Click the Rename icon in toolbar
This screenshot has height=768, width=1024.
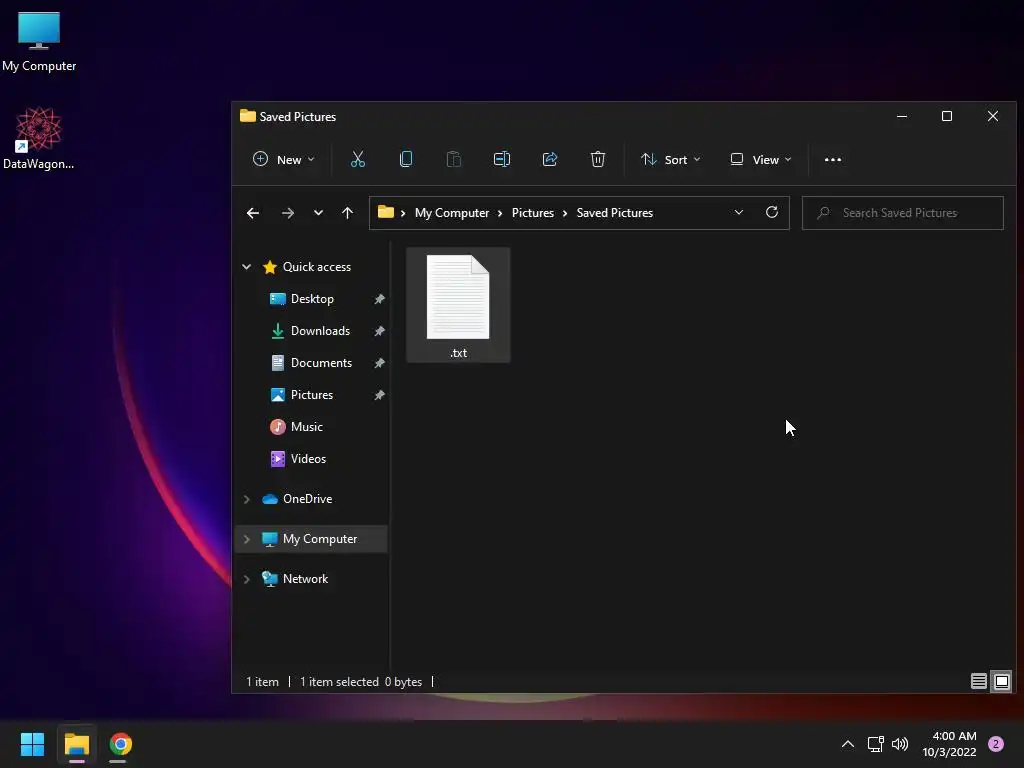pos(502,159)
